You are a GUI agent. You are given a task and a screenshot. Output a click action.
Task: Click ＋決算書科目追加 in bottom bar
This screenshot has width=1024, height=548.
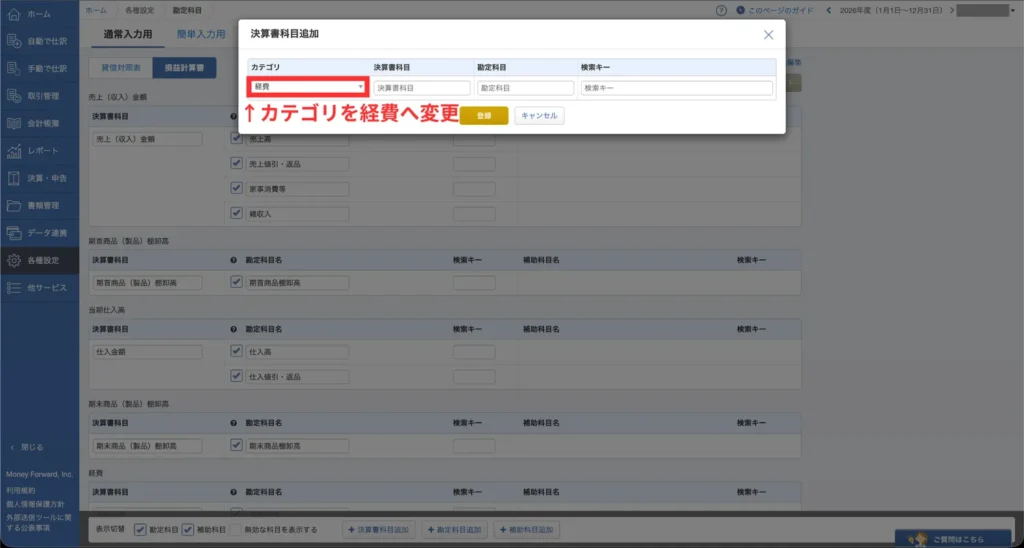[379, 530]
